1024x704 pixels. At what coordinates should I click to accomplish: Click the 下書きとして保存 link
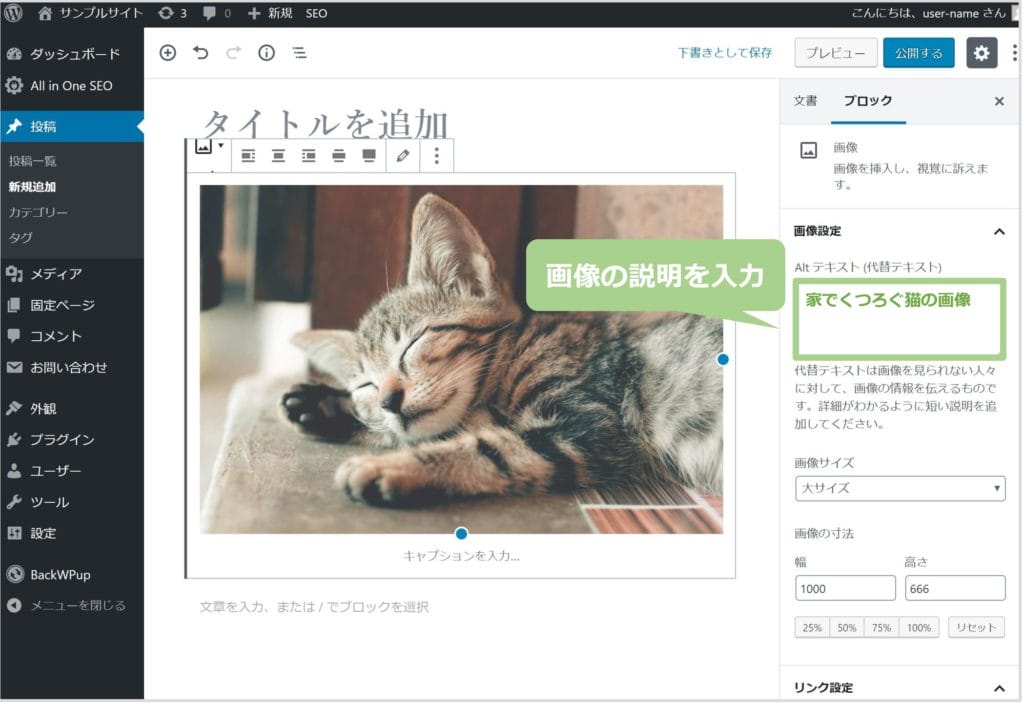pyautogui.click(x=724, y=53)
